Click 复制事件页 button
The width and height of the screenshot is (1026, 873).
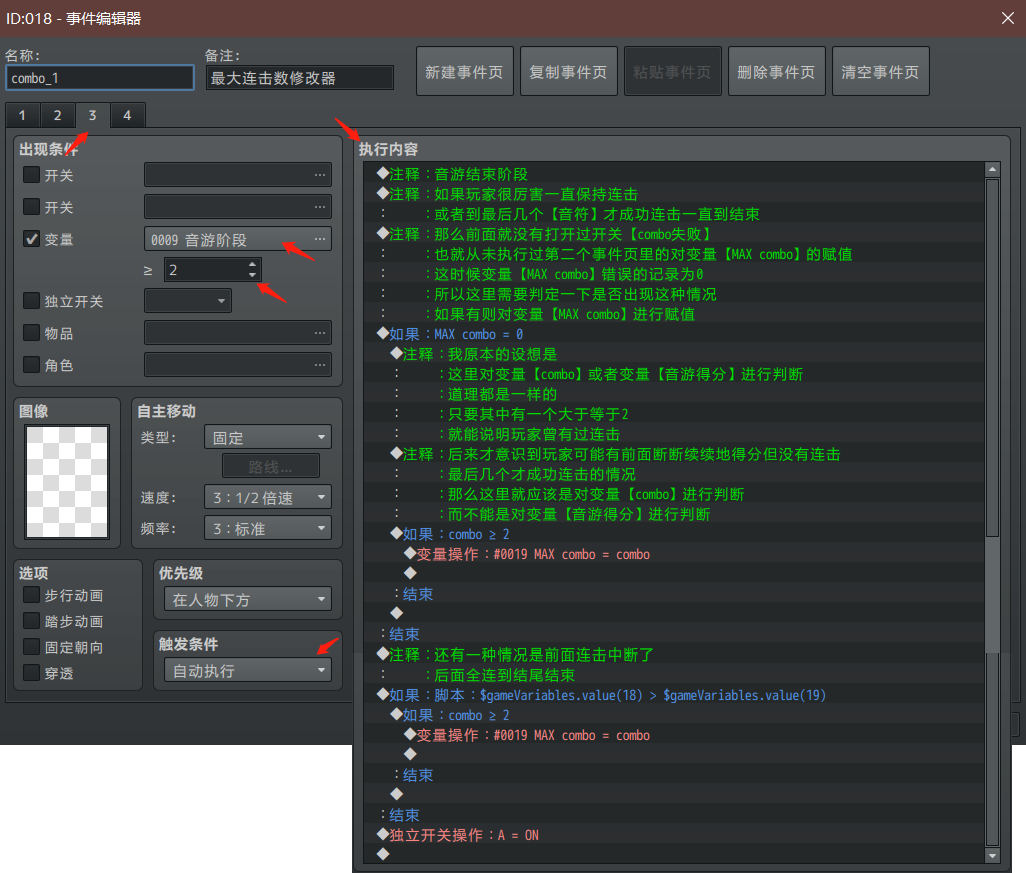pos(569,71)
